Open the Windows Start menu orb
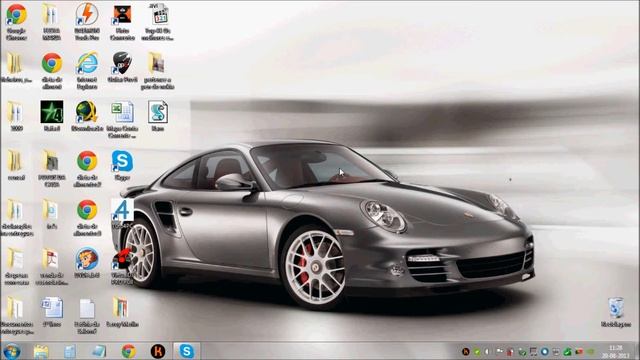The image size is (640, 360). coord(11,351)
